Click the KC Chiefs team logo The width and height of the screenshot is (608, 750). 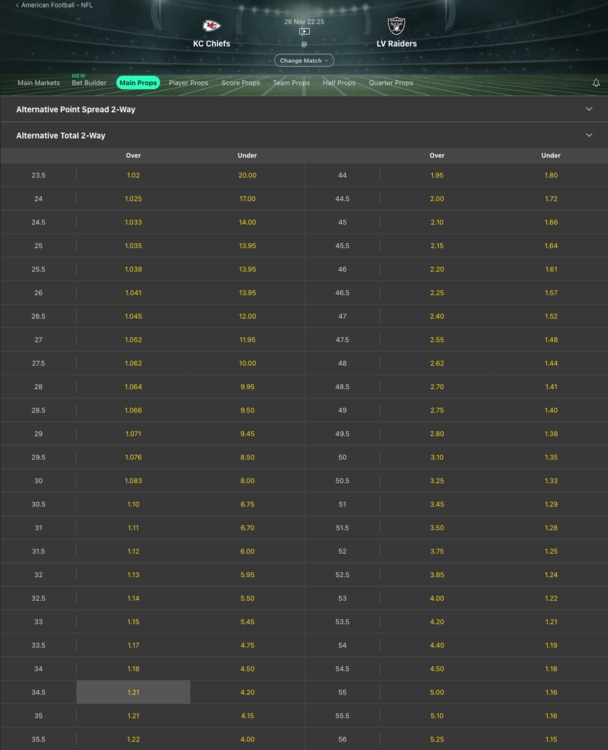pos(211,26)
